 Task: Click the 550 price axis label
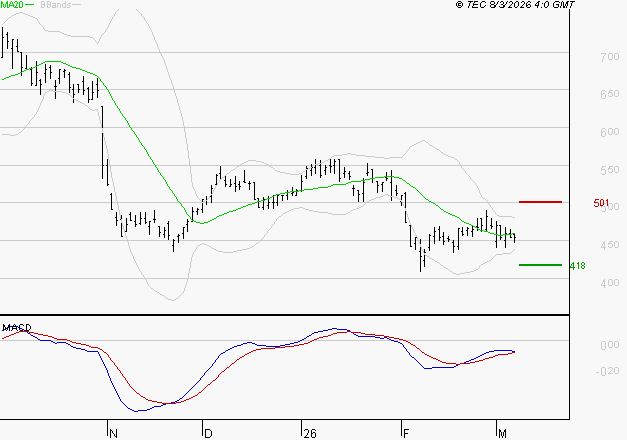[609, 170]
